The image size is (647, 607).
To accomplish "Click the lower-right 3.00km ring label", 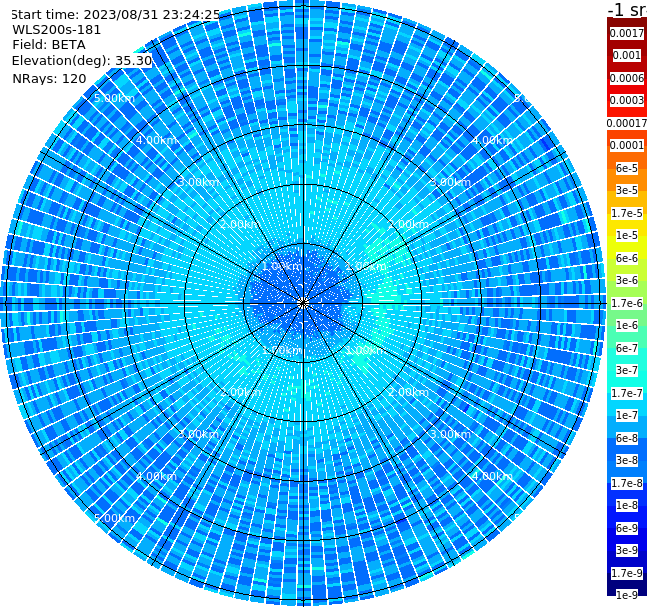I will pos(450,434).
